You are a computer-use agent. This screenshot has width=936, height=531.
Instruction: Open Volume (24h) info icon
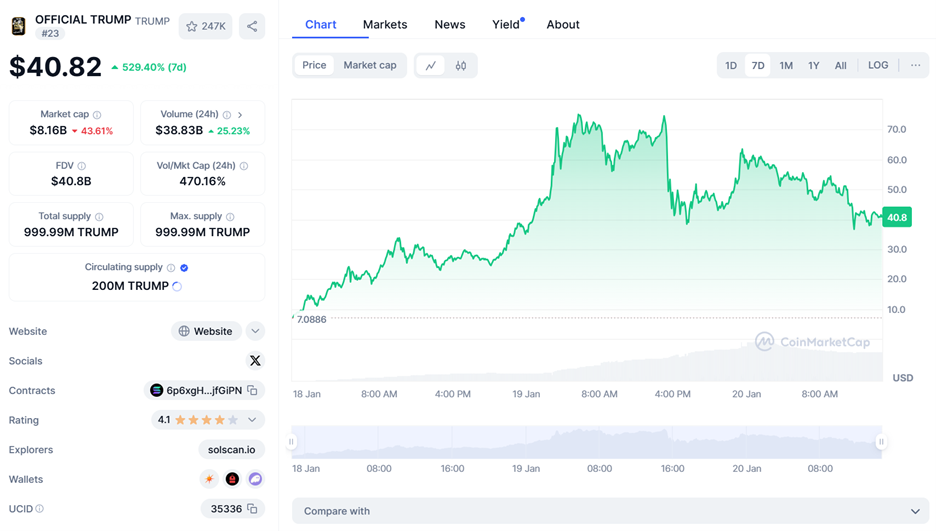click(x=227, y=115)
